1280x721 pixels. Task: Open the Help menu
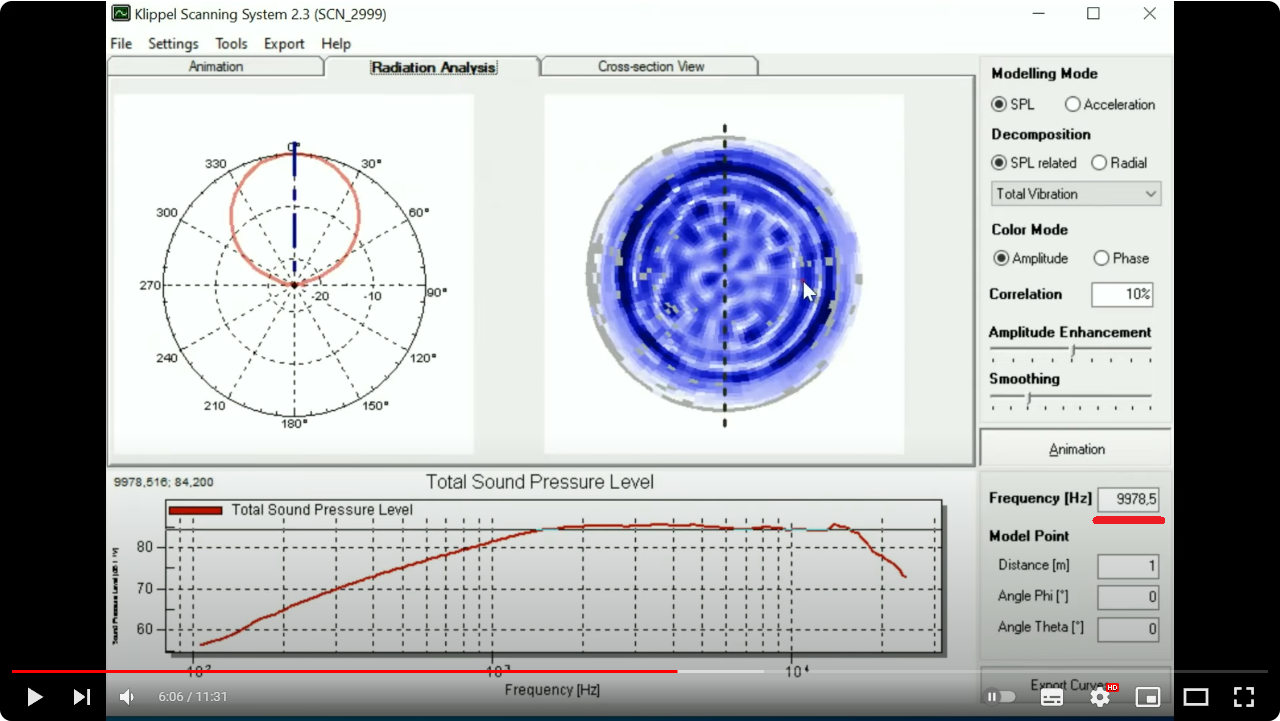coord(336,44)
